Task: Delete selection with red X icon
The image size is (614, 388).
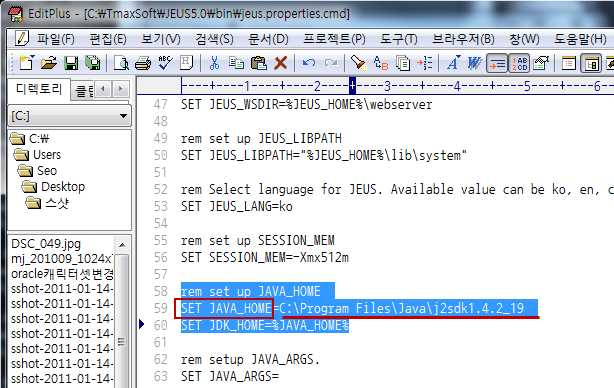Action: click(x=281, y=63)
